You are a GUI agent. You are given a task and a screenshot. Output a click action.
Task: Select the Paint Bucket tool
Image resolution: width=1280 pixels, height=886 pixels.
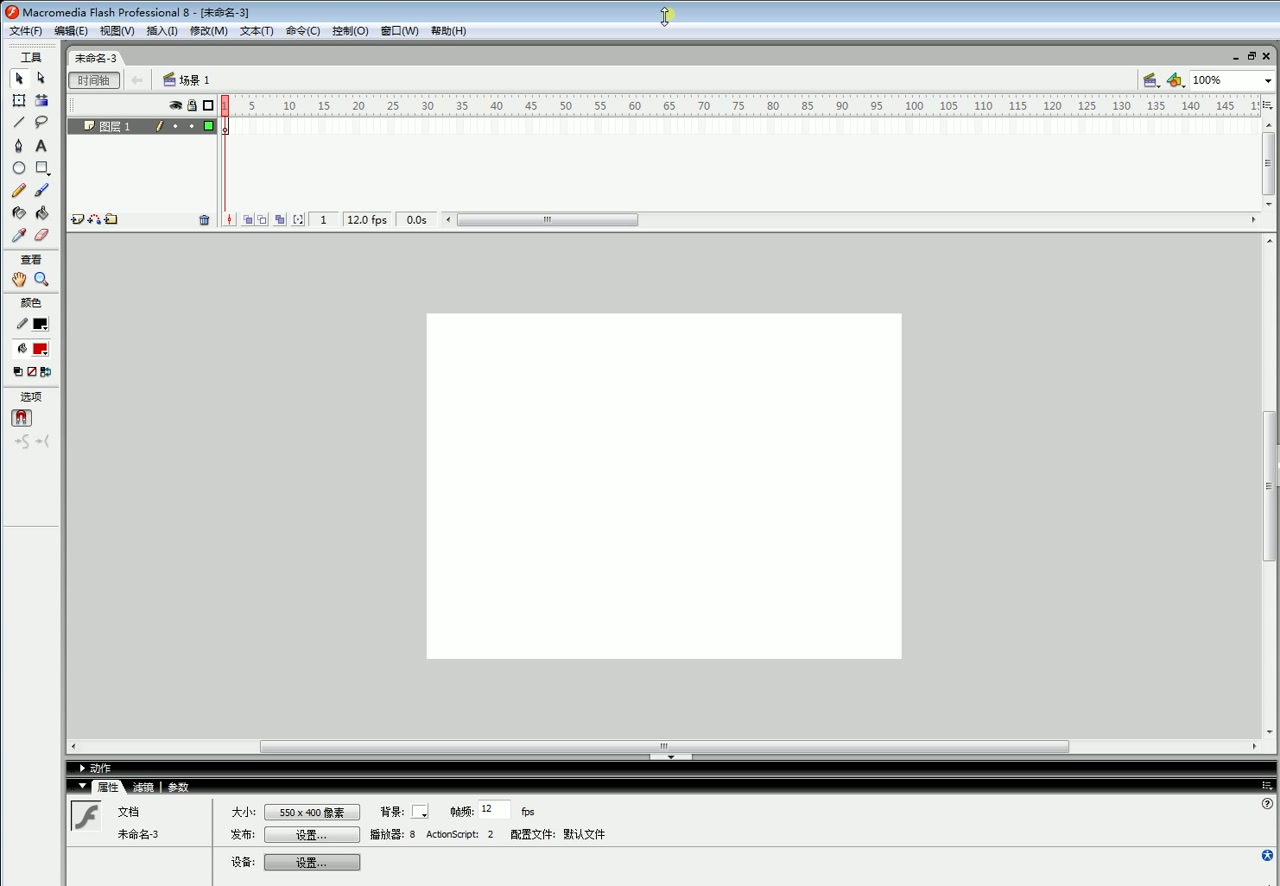(x=41, y=213)
